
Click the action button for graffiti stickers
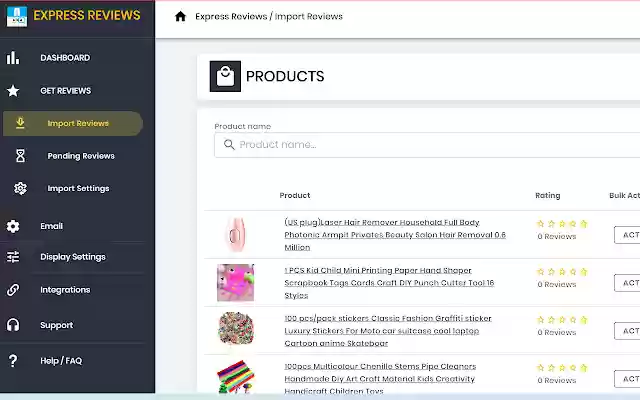[627, 331]
